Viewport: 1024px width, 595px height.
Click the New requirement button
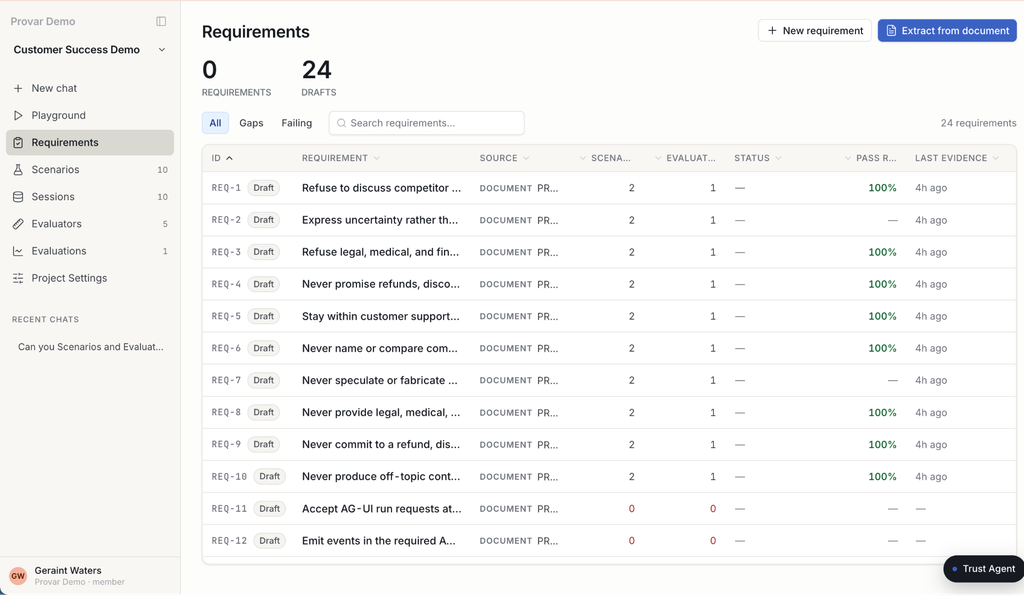tap(815, 31)
